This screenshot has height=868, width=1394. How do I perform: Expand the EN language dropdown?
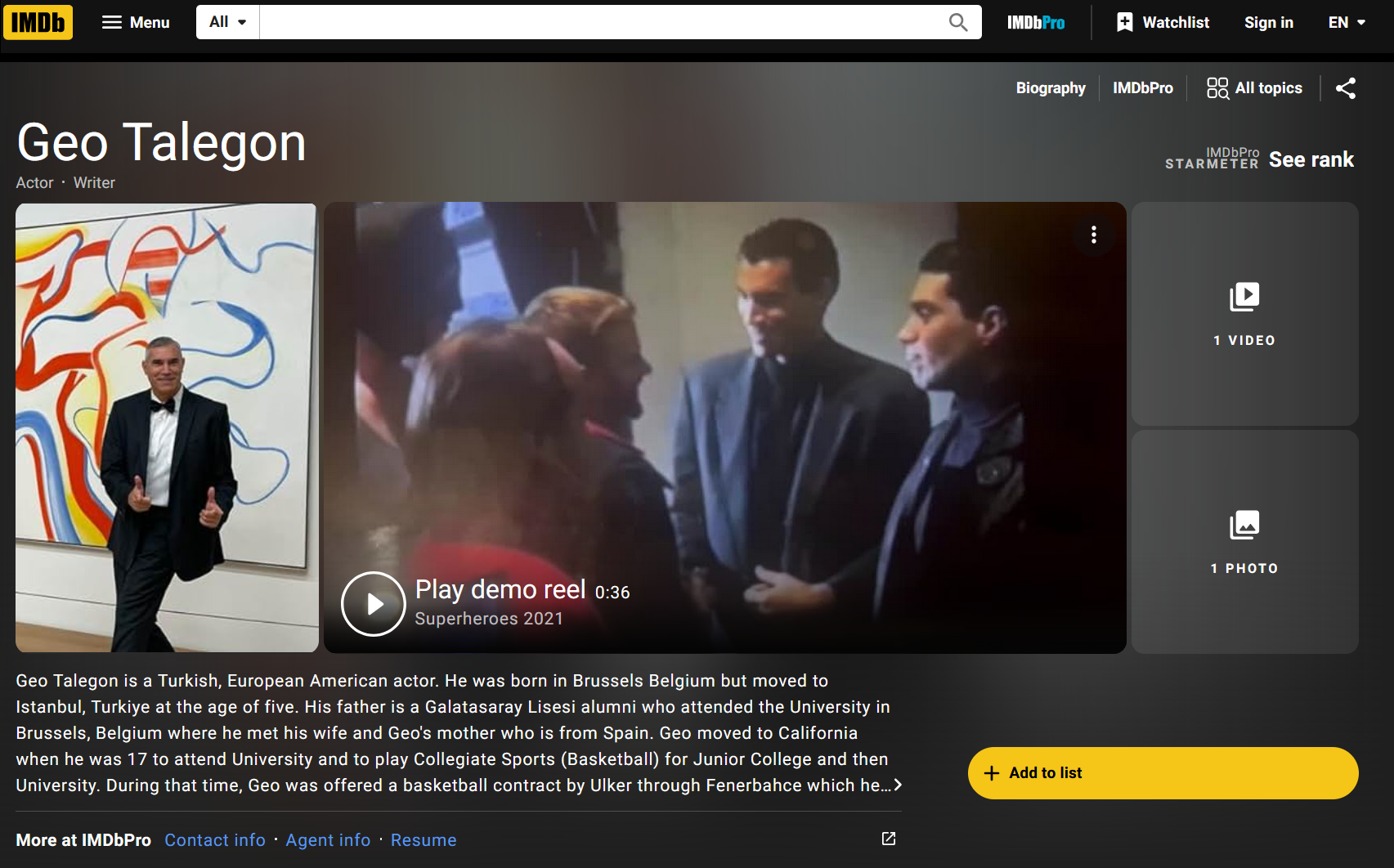point(1347,23)
